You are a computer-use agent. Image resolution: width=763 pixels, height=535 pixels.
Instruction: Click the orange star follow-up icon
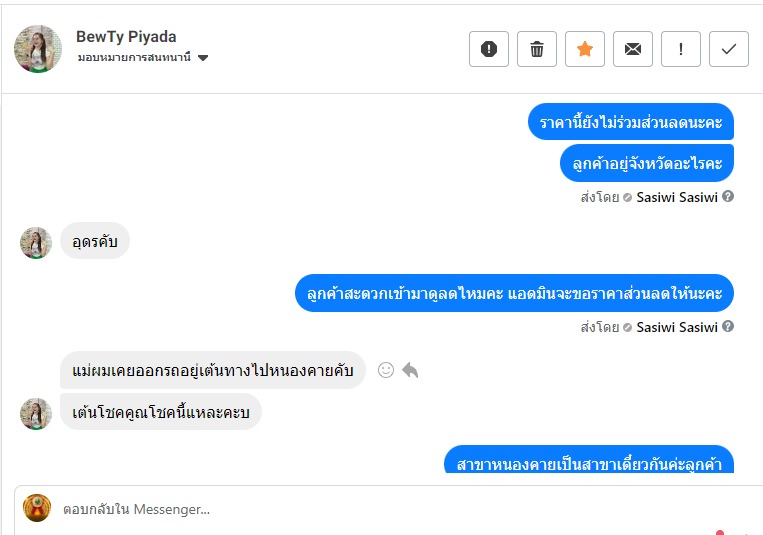pyautogui.click(x=585, y=49)
